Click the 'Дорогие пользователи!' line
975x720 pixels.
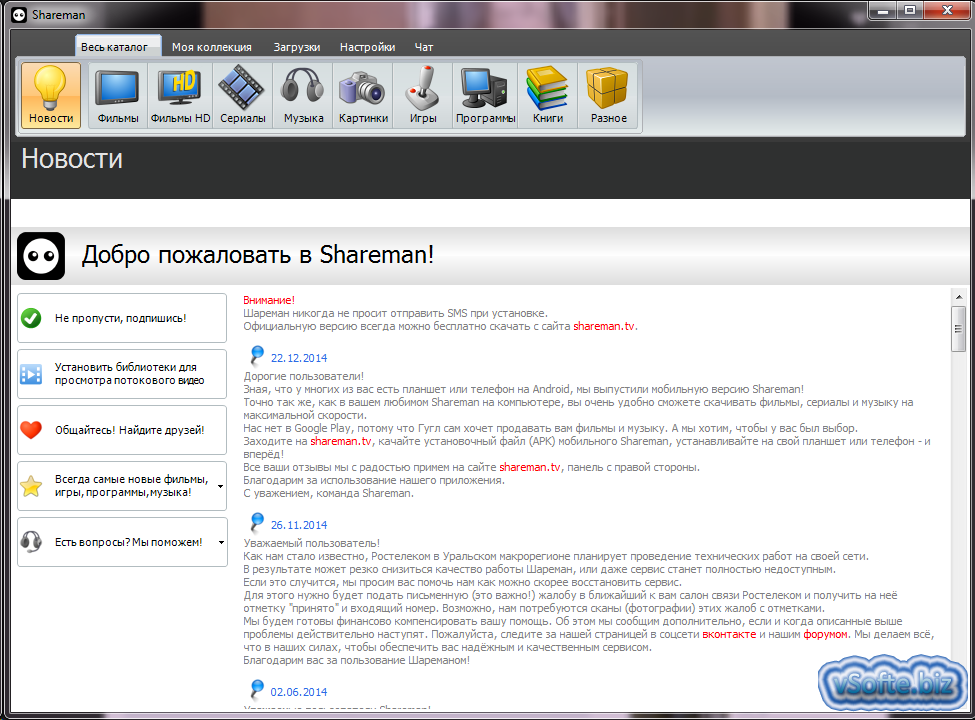303,376
